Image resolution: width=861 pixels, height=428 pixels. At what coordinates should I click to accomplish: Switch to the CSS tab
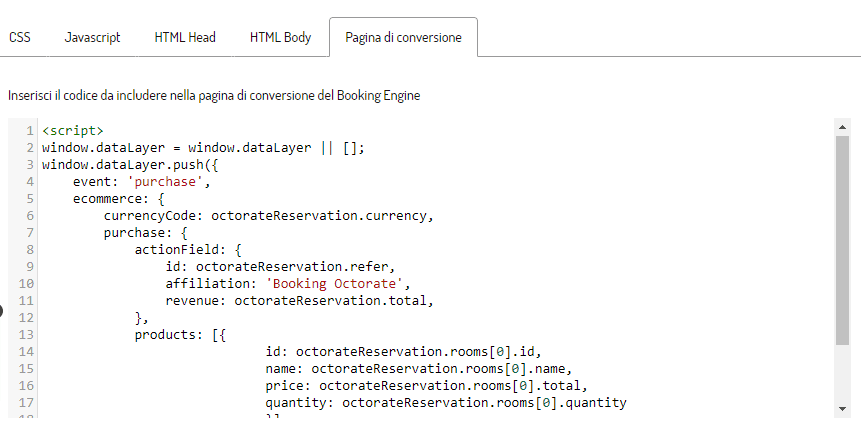click(20, 37)
